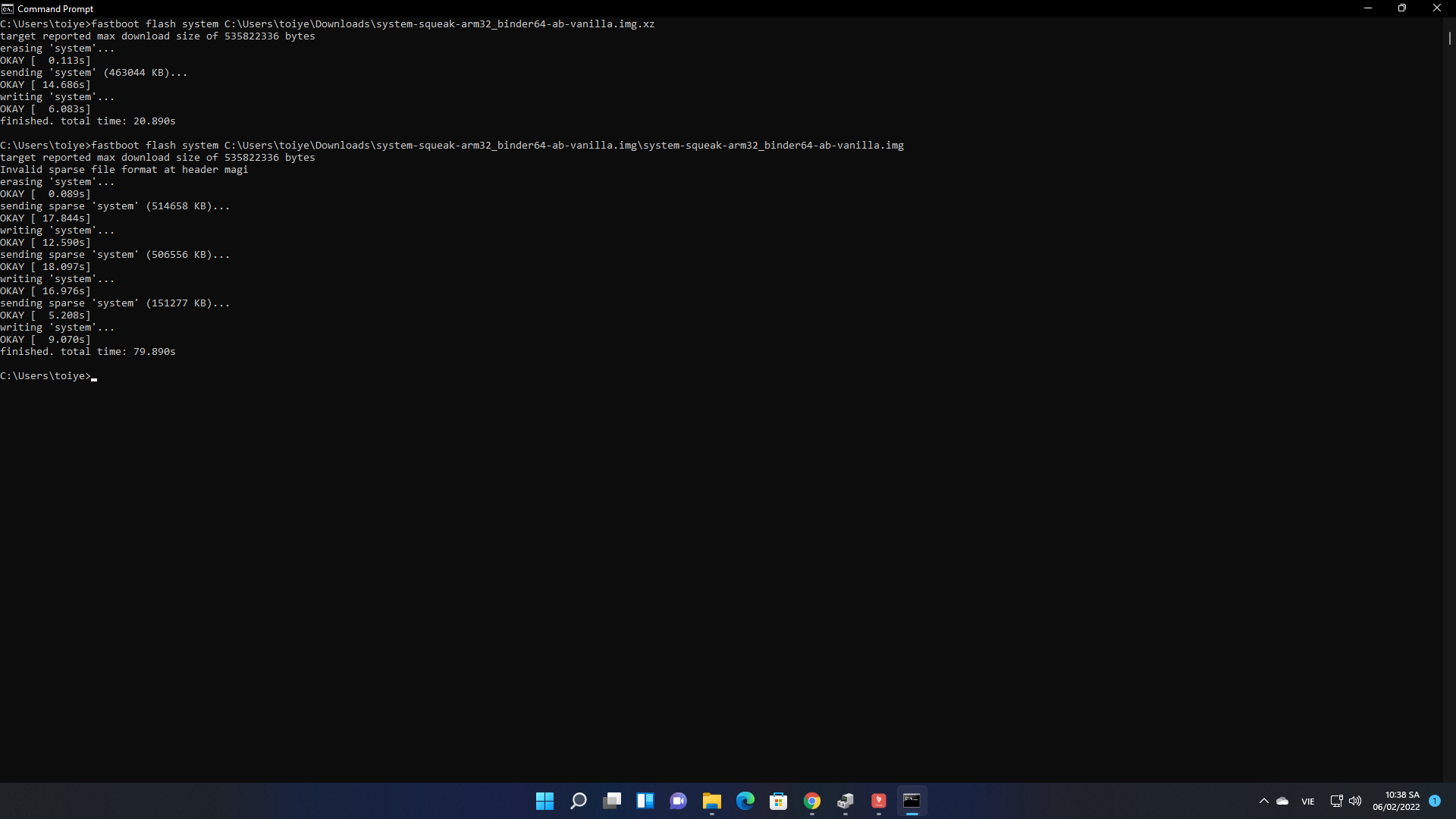Open taskbar Search
1456x819 pixels.
(x=578, y=801)
